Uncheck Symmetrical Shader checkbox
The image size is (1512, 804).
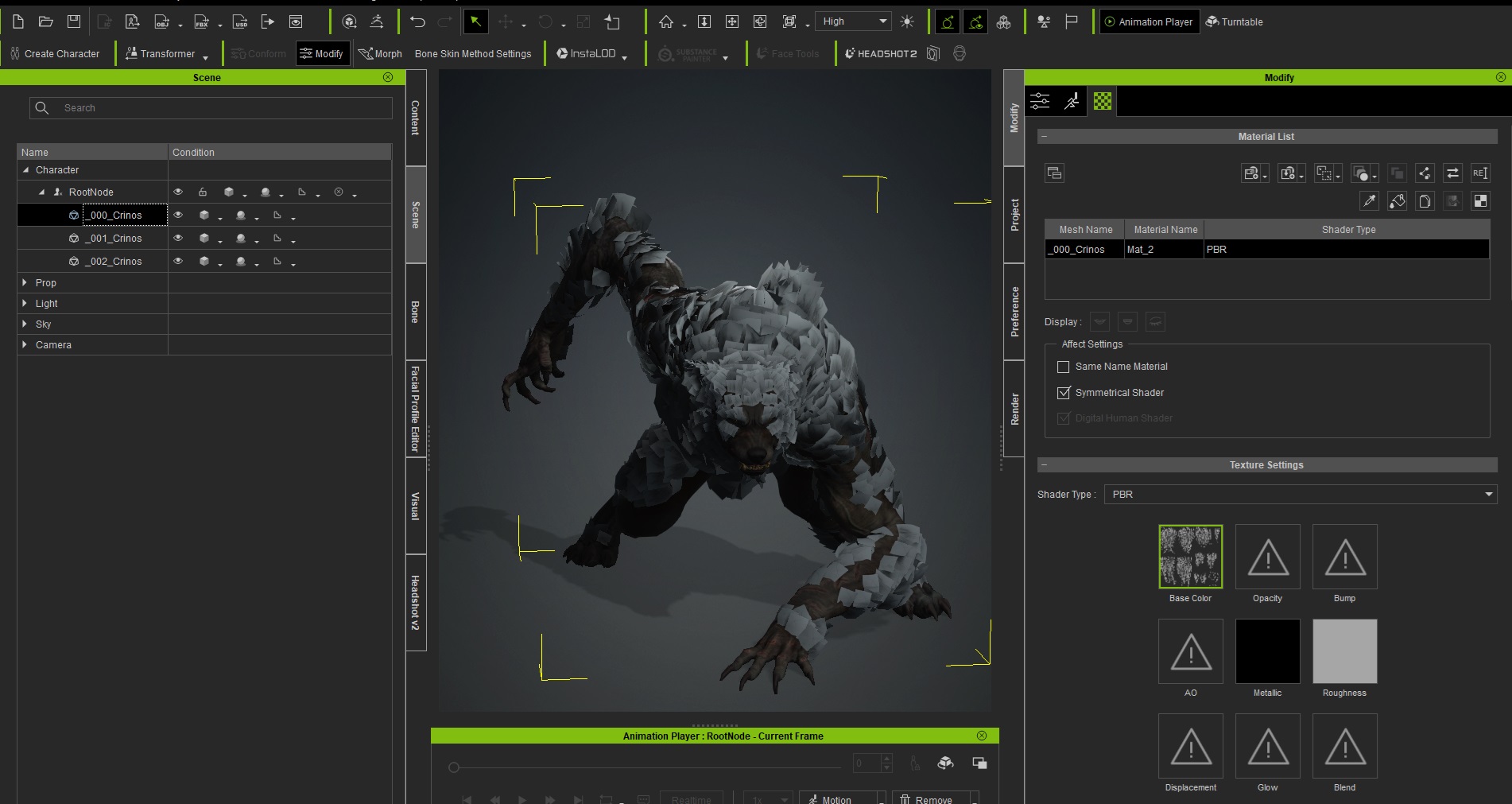pos(1063,393)
